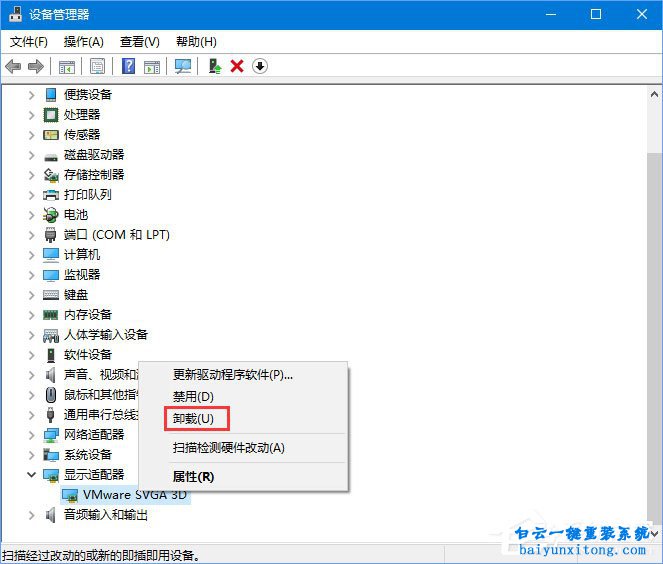Screen dimensions: 663x564
Task: Expand the 网络适配器 node
Action: (31, 435)
